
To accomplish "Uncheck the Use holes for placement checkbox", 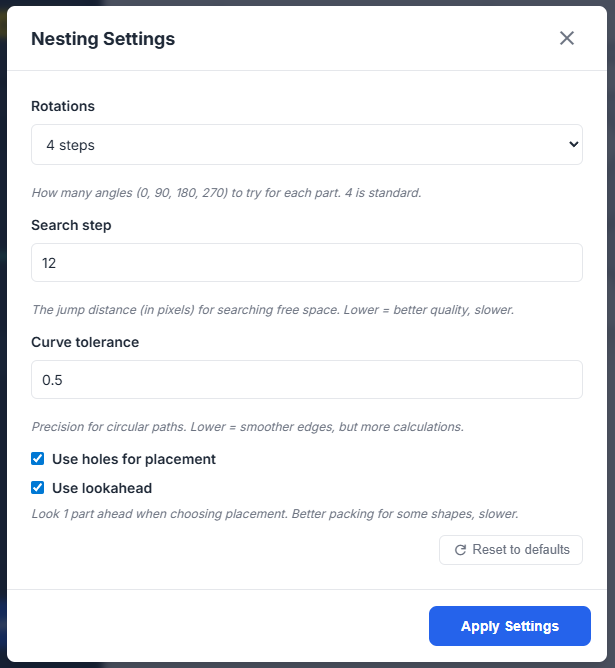I will [38, 459].
